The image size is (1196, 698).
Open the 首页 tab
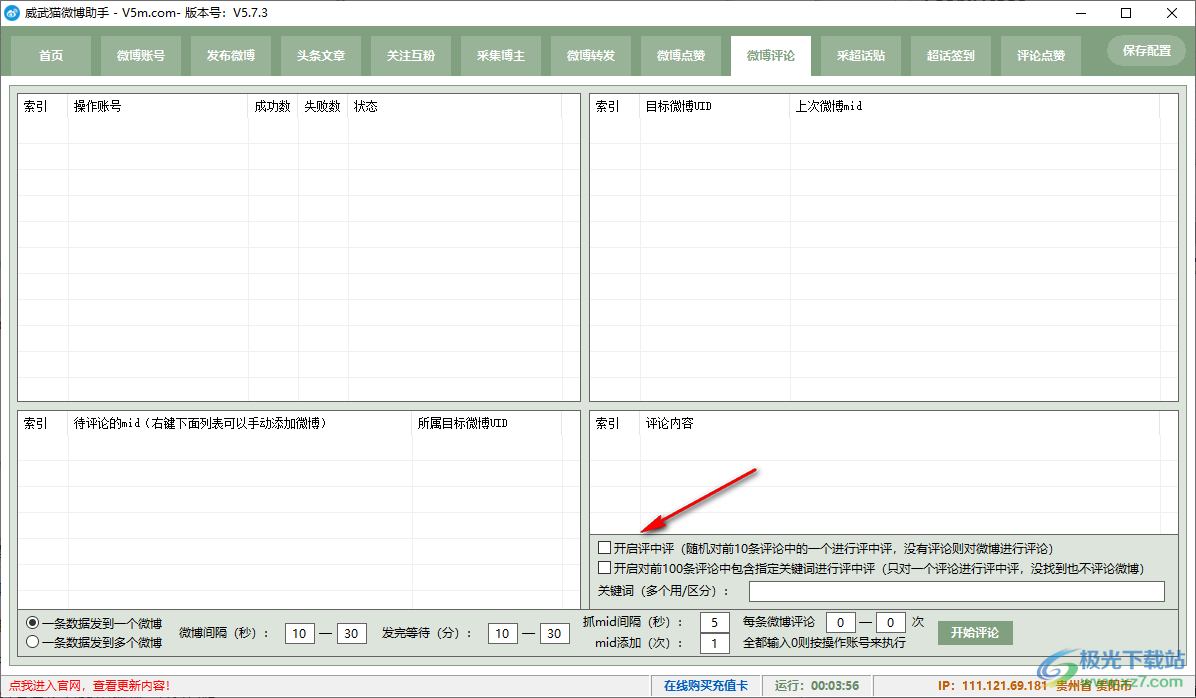click(x=51, y=56)
